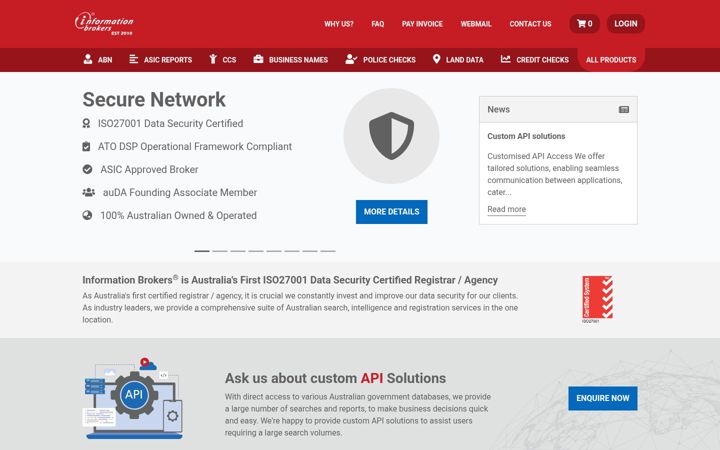Screen dimensions: 720x450
Task: Click the large shield icon
Action: point(391,136)
